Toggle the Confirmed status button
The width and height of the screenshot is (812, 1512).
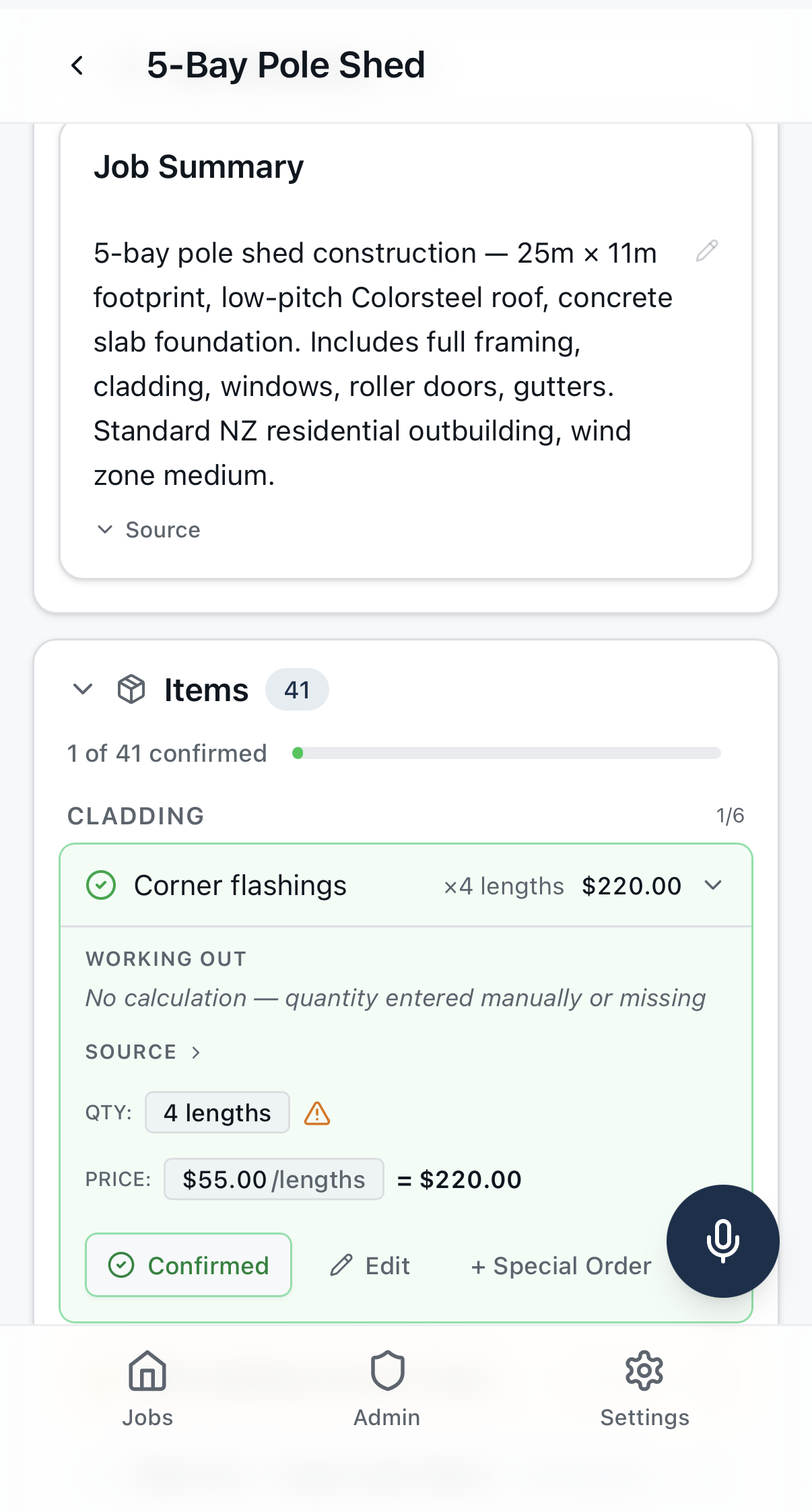coord(189,1265)
